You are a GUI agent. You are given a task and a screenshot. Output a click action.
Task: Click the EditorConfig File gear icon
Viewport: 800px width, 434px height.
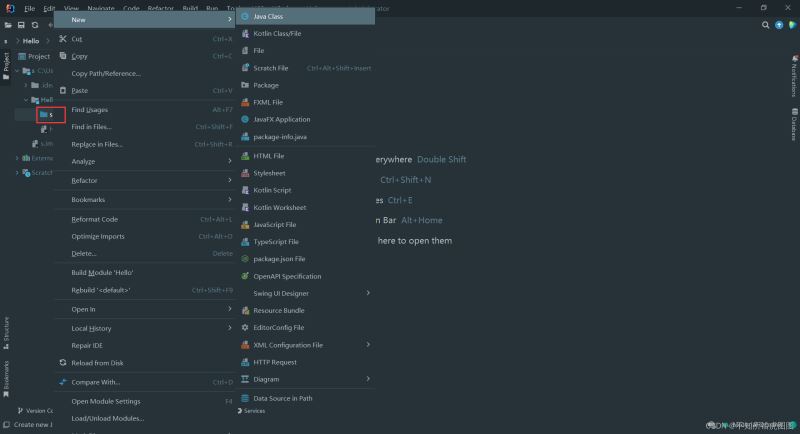pyautogui.click(x=245, y=327)
